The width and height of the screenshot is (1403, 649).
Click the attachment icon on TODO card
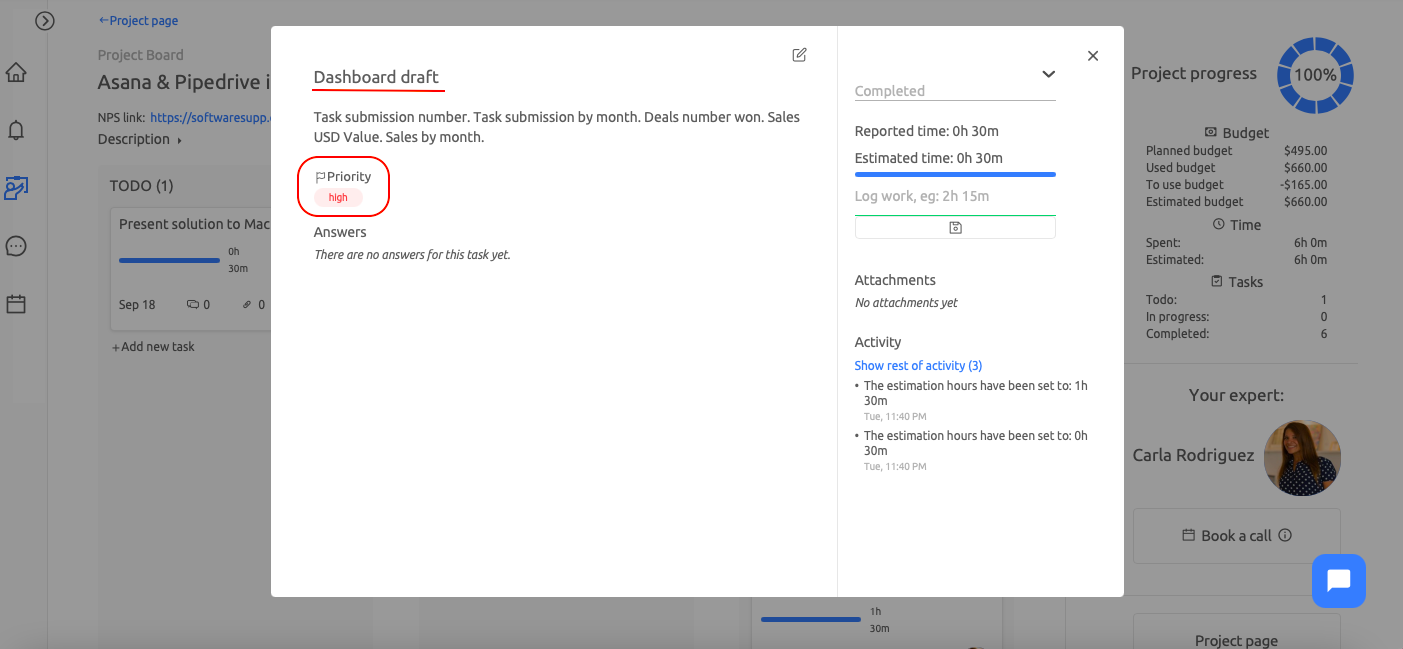(247, 305)
